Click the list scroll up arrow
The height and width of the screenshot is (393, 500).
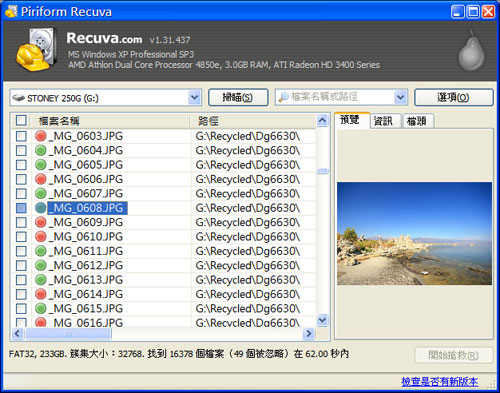[x=322, y=120]
